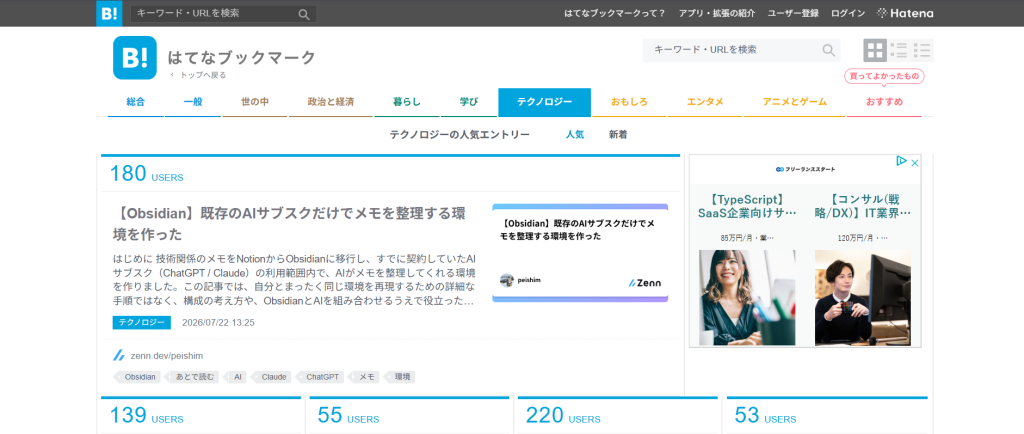Select the AI tag

pos(236,377)
